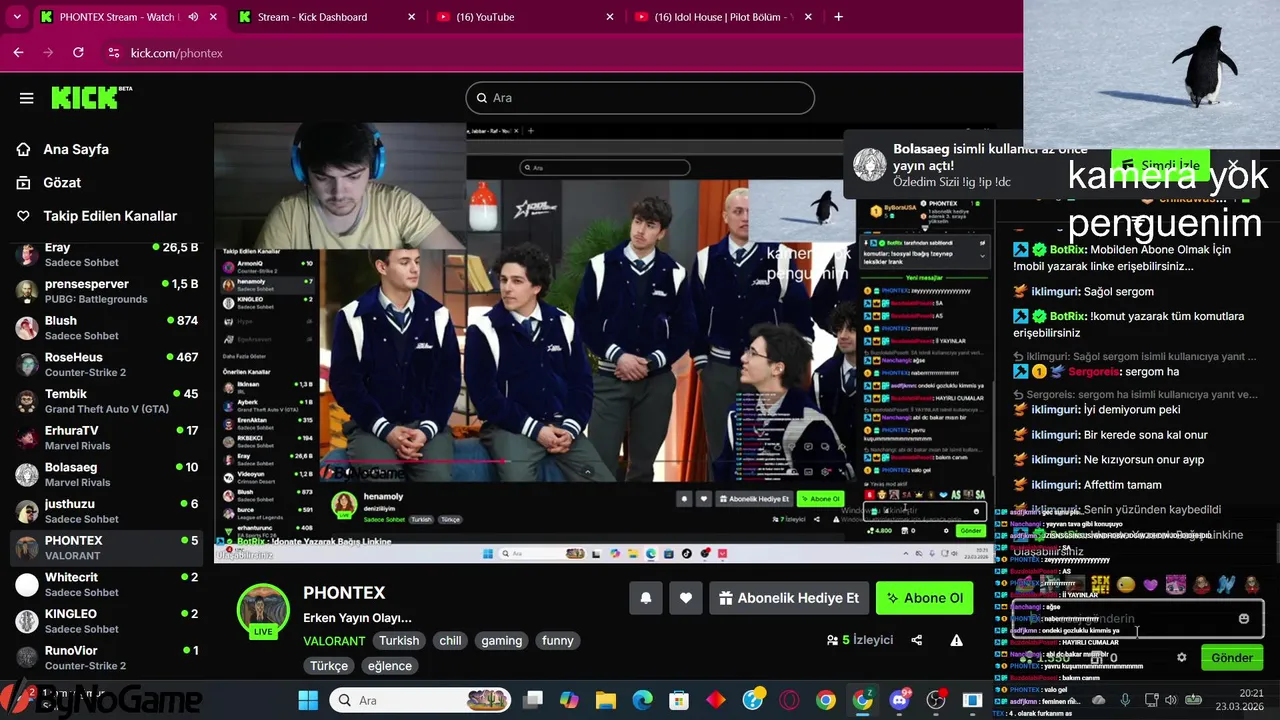This screenshot has height=720, width=1280.
Task: Click the green Abone Ol button
Action: tap(924, 598)
